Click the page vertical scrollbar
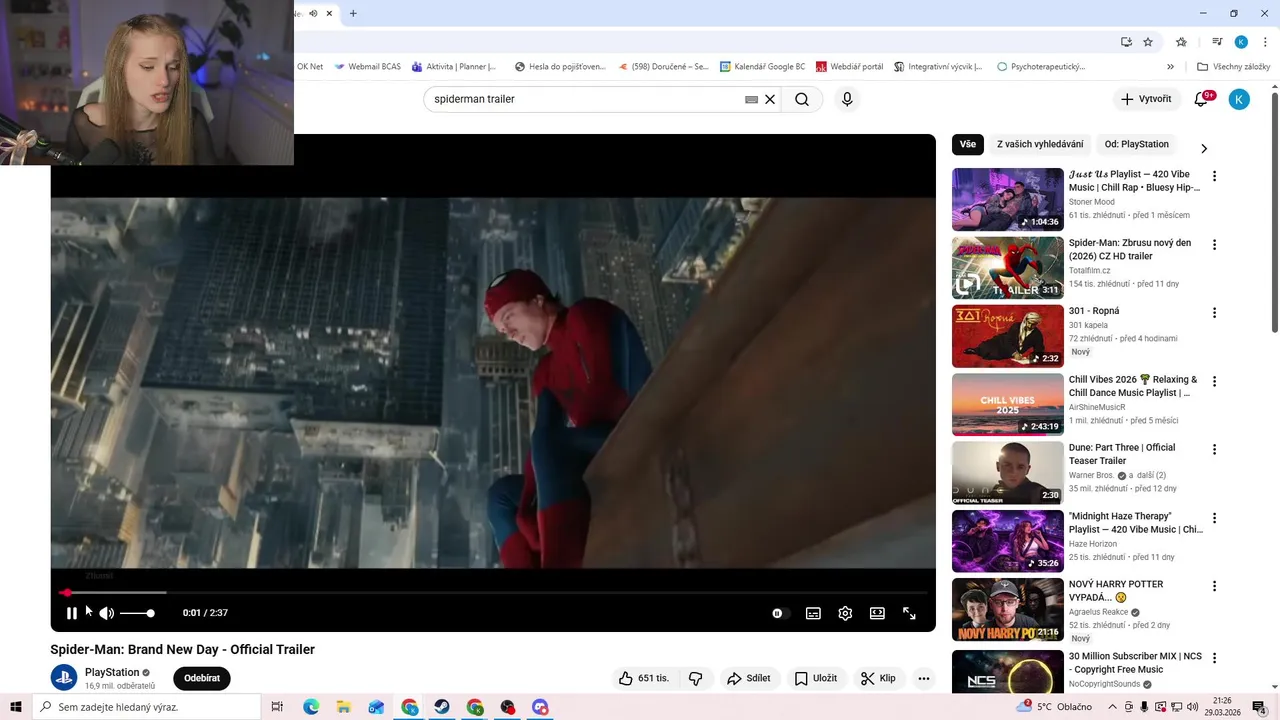 pyautogui.click(x=1275, y=213)
